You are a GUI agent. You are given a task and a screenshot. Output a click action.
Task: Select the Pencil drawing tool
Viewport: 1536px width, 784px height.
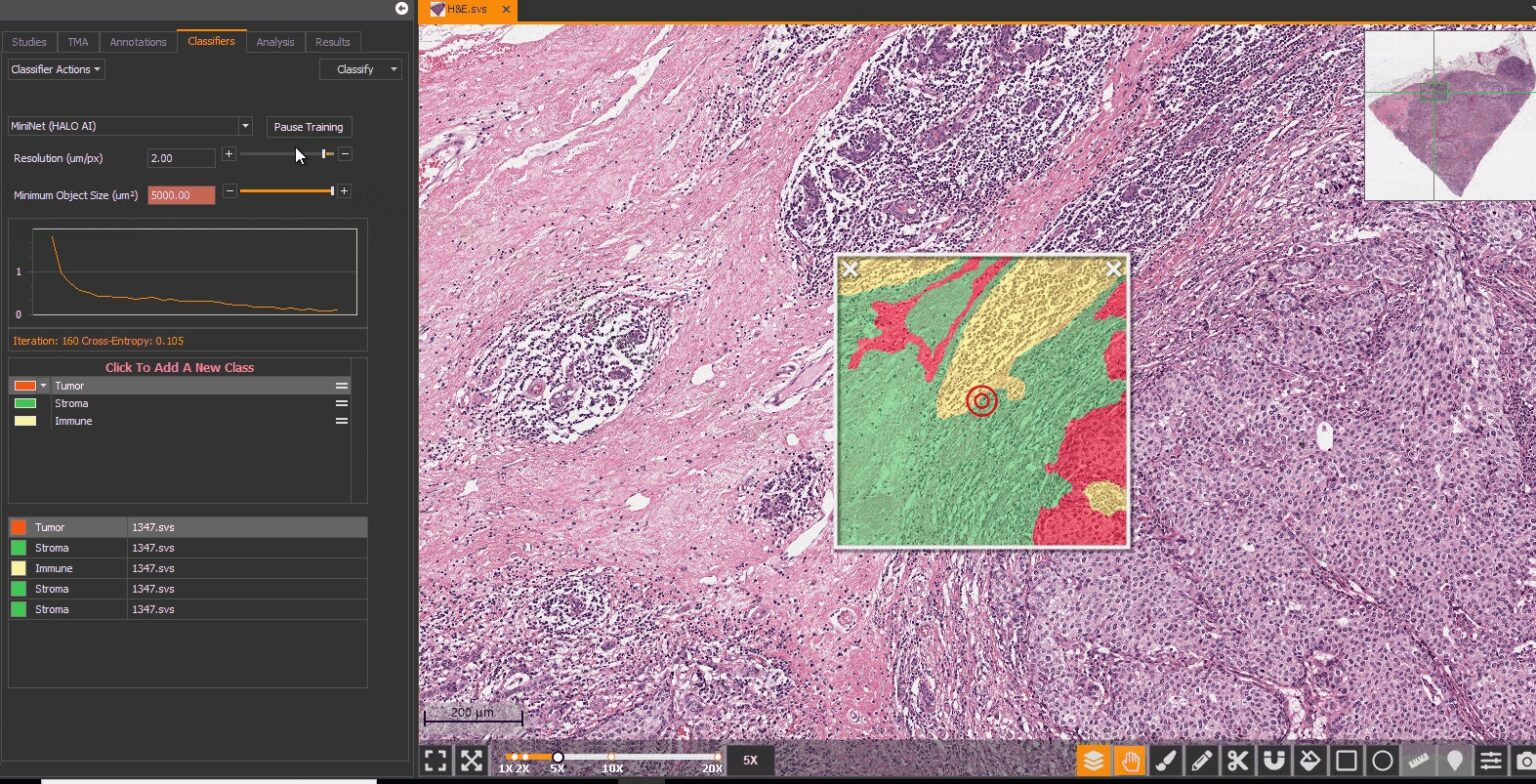1202,761
